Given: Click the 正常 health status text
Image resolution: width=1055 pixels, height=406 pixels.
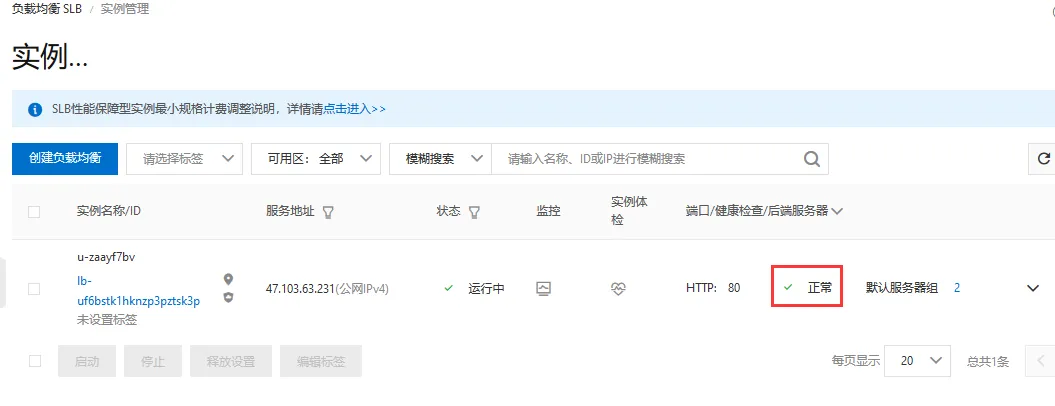Looking at the screenshot, I should coord(820,287).
